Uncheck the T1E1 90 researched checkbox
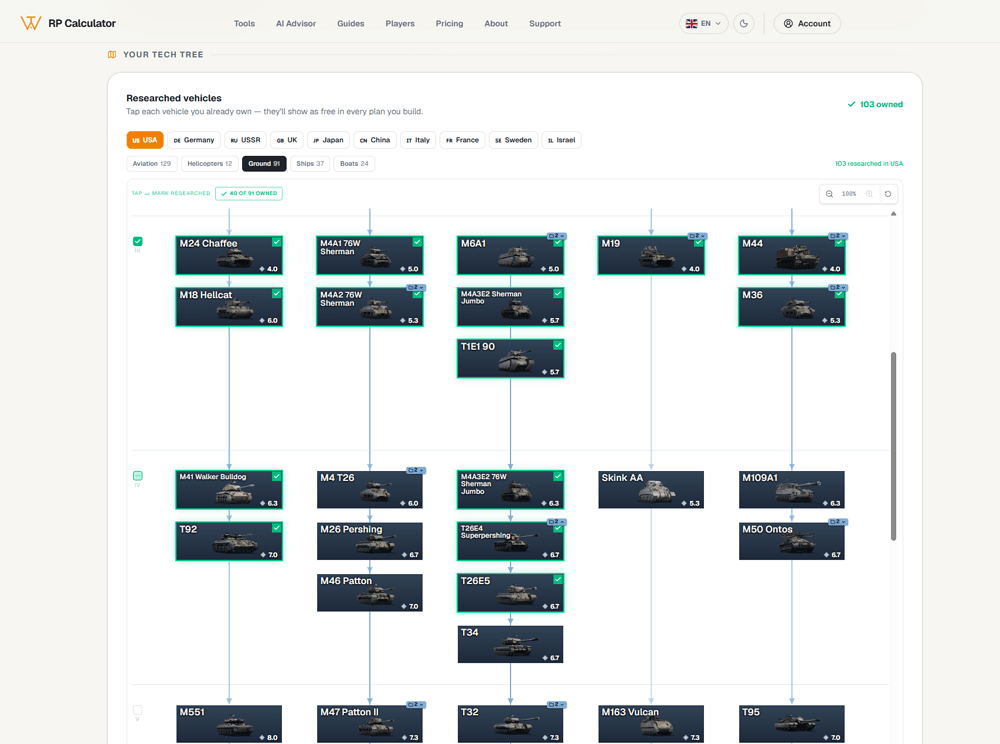Screen dimensions: 1000x744 pos(558,345)
